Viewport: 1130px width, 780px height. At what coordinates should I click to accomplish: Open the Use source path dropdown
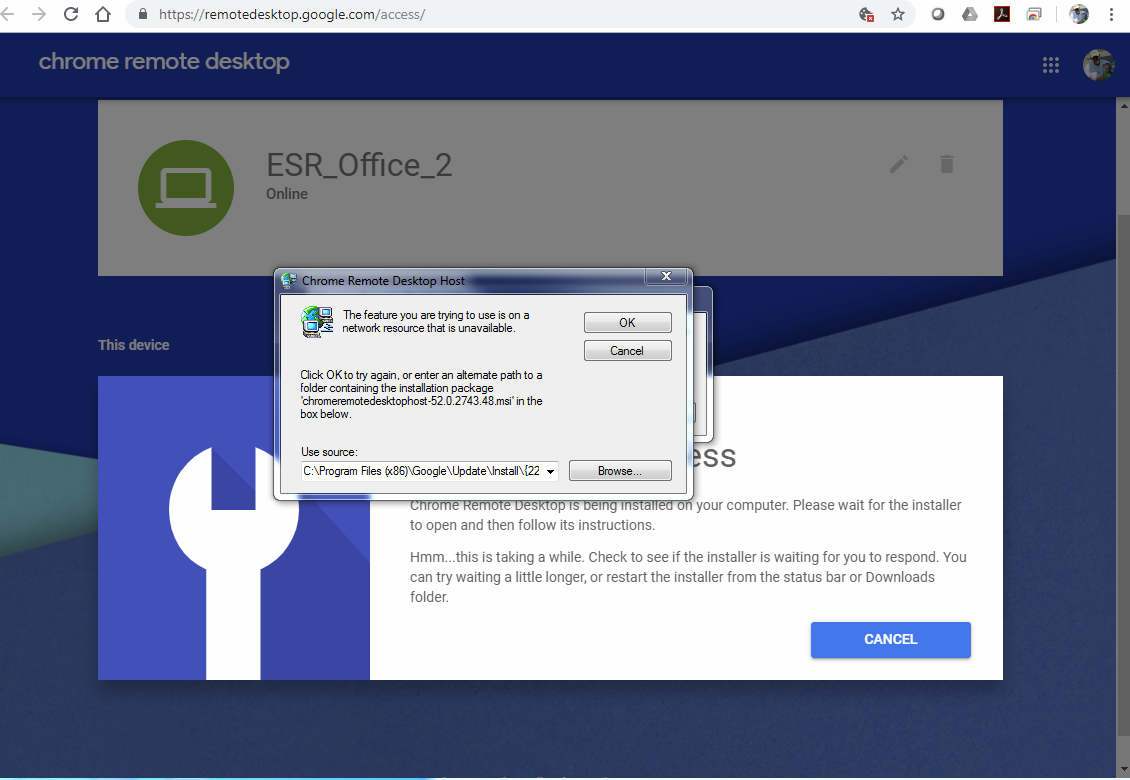click(551, 470)
